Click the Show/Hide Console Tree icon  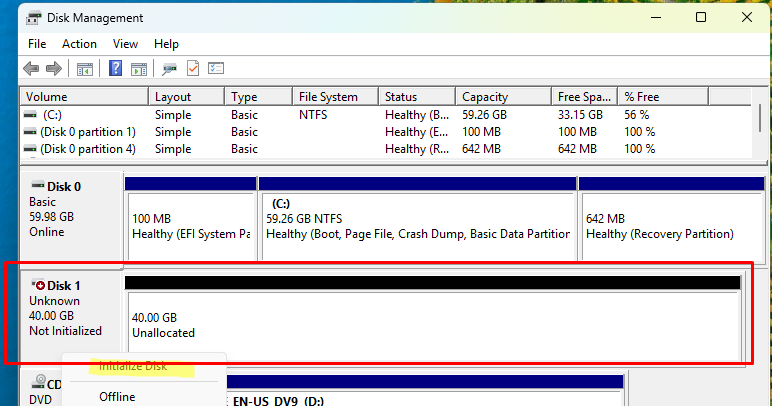click(x=86, y=69)
